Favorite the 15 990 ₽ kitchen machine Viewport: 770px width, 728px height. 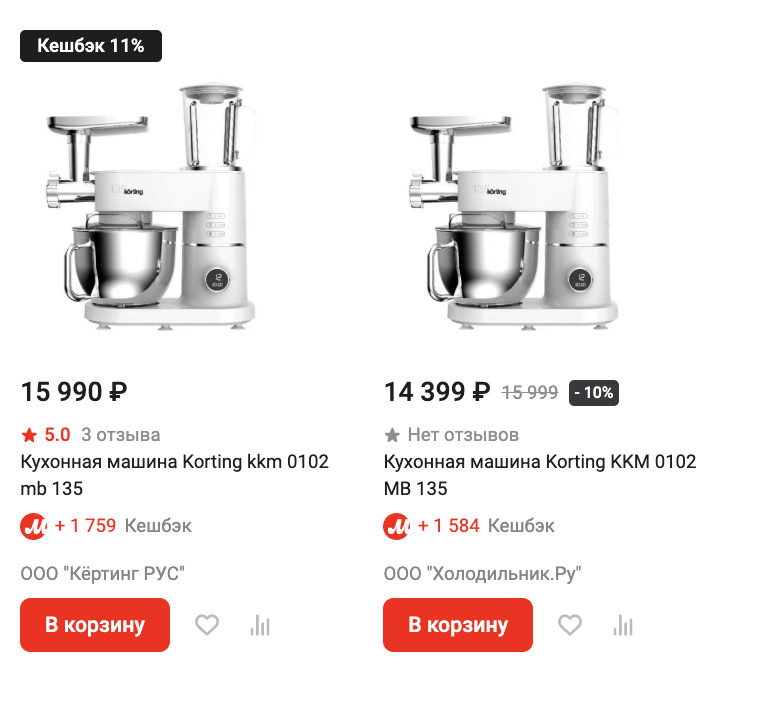(x=206, y=626)
